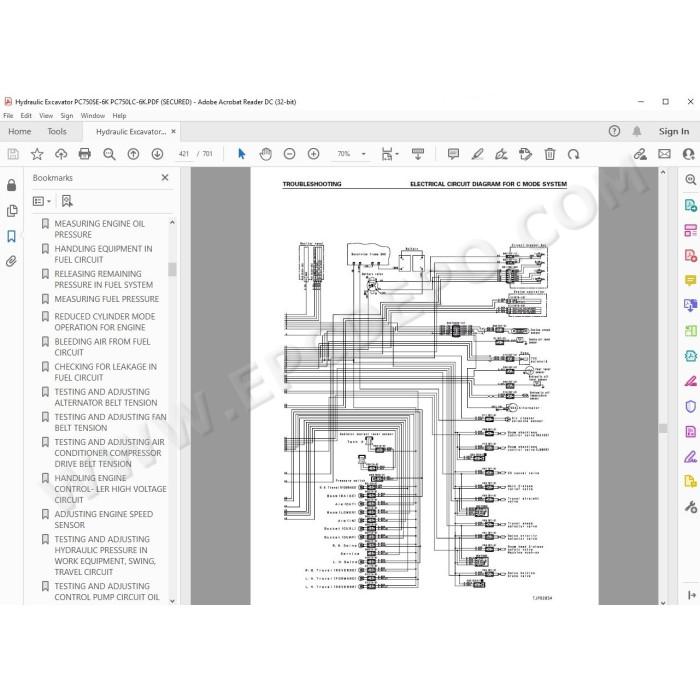Viewport: 700px width, 700px height.
Task: Add the star bookmark to file
Action: click(x=37, y=154)
